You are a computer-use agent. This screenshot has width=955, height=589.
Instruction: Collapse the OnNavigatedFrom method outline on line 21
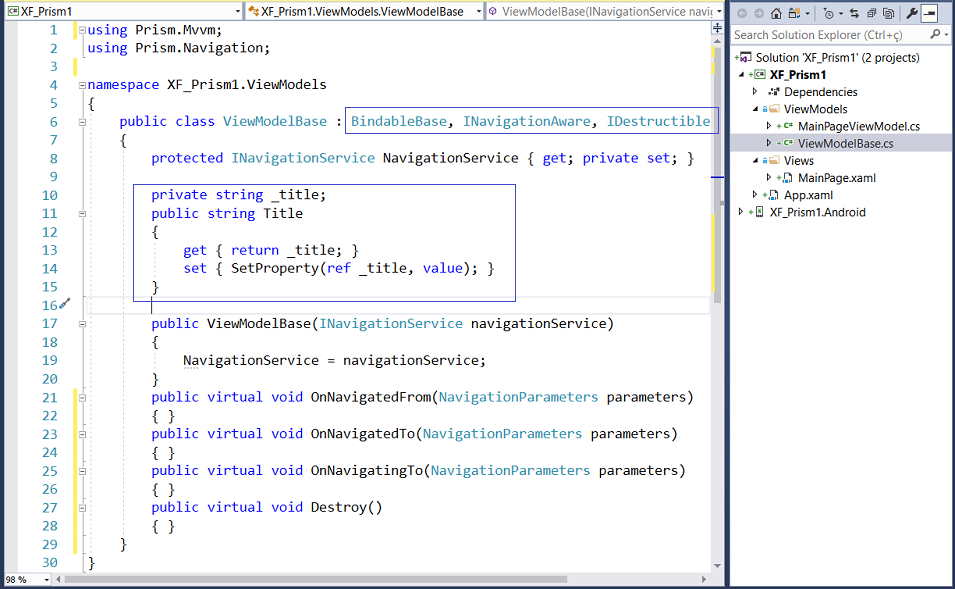point(79,397)
